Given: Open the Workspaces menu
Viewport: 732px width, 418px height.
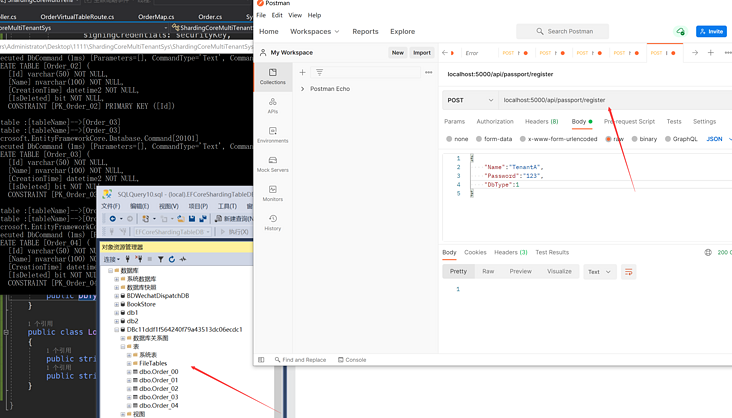Looking at the screenshot, I should (x=315, y=31).
